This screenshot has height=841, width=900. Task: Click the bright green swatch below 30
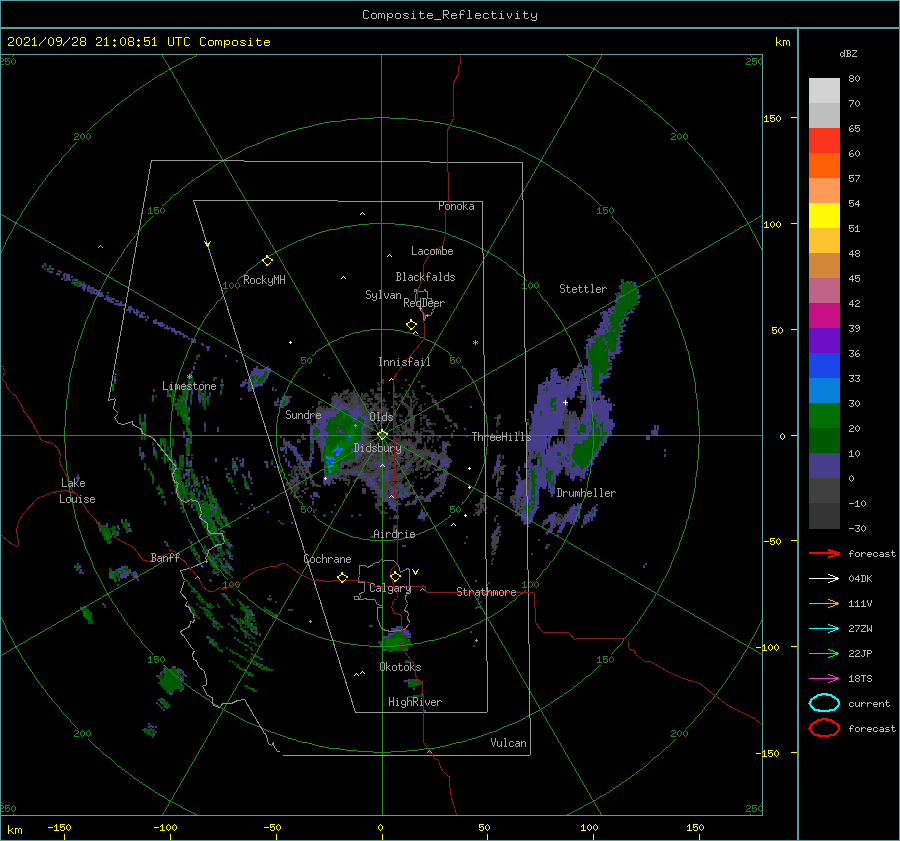click(x=824, y=416)
